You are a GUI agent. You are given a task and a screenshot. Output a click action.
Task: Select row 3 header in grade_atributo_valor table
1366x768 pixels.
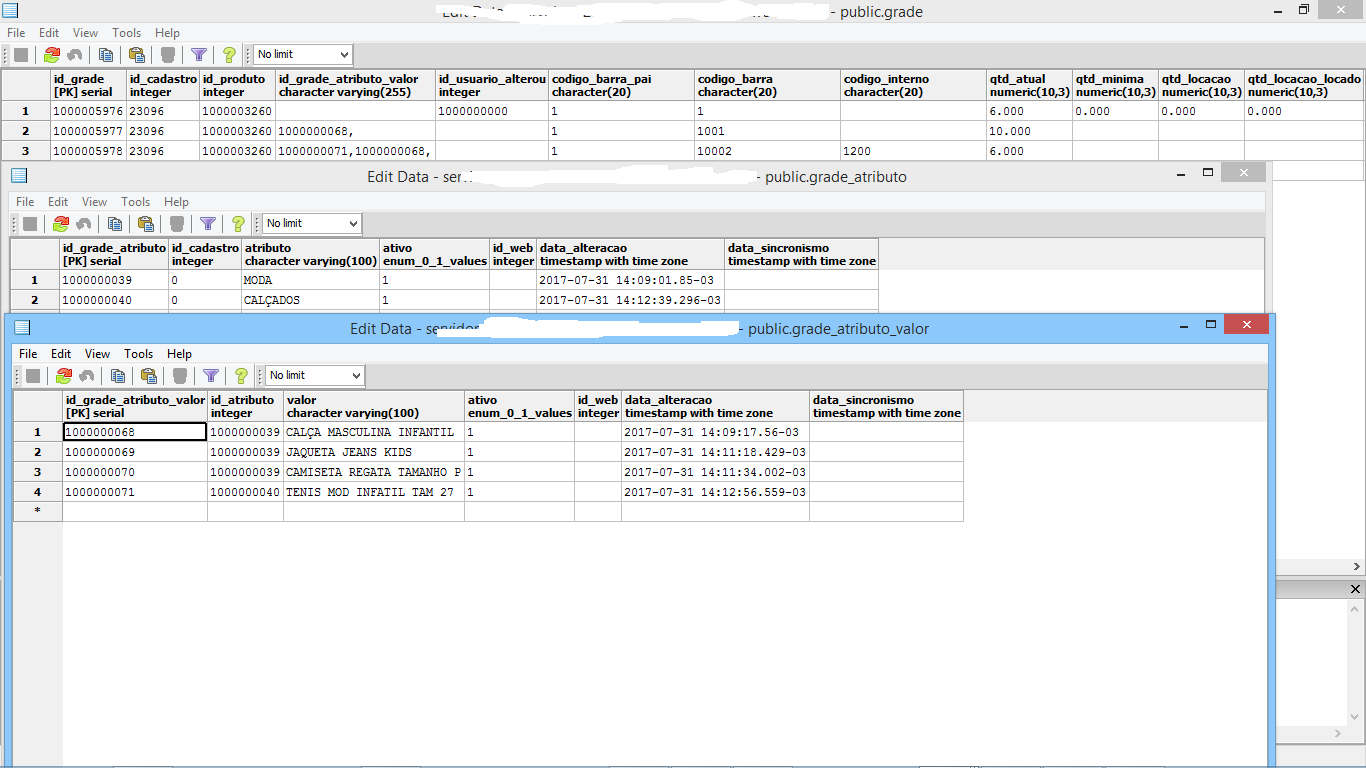(38, 472)
